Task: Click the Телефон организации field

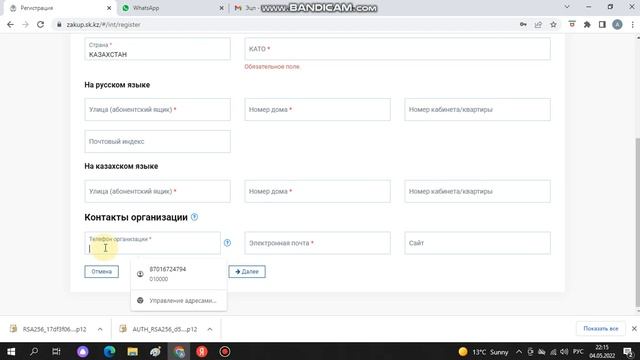Action: click(x=152, y=243)
